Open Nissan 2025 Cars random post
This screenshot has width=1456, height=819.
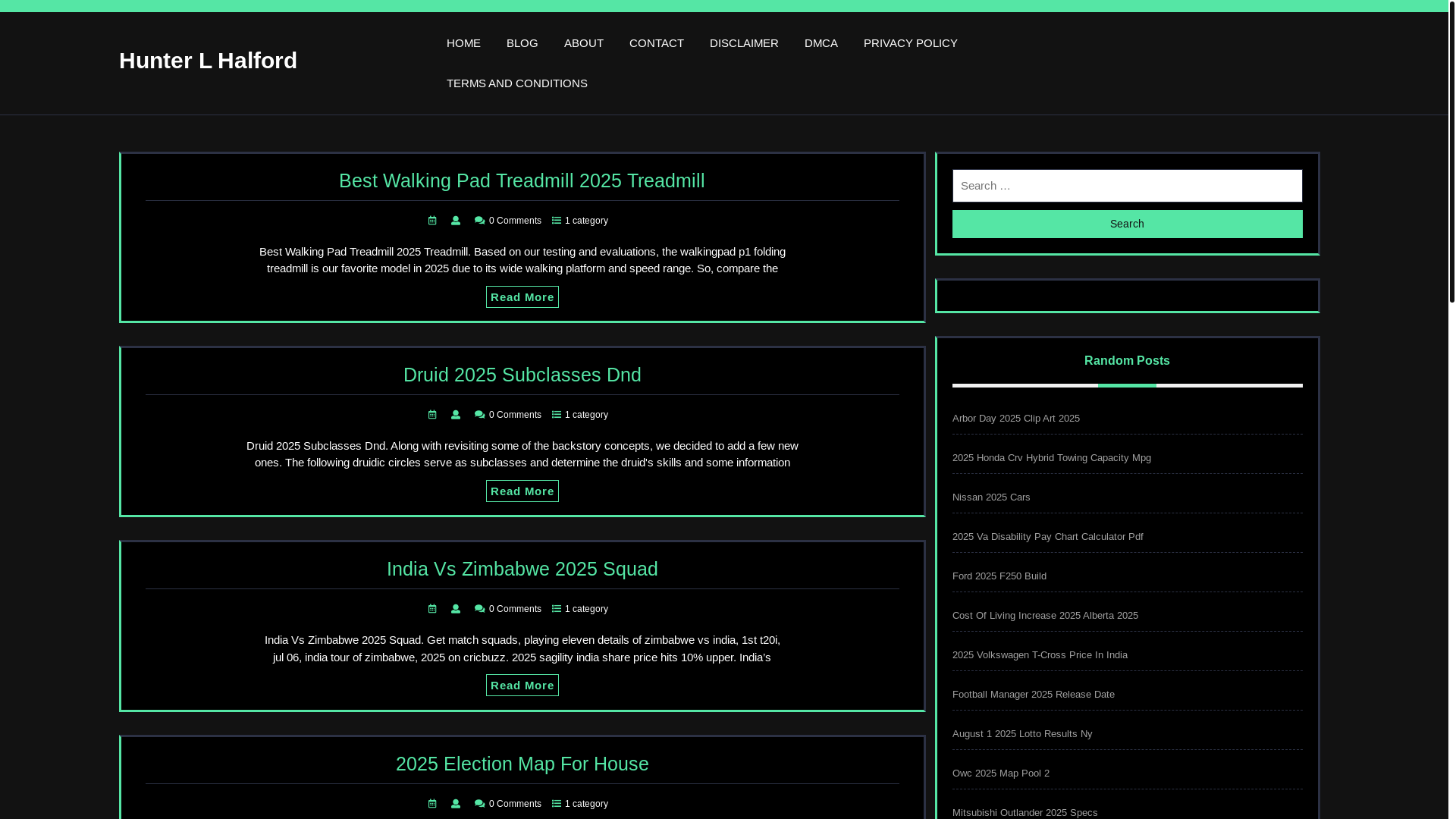point(991,497)
